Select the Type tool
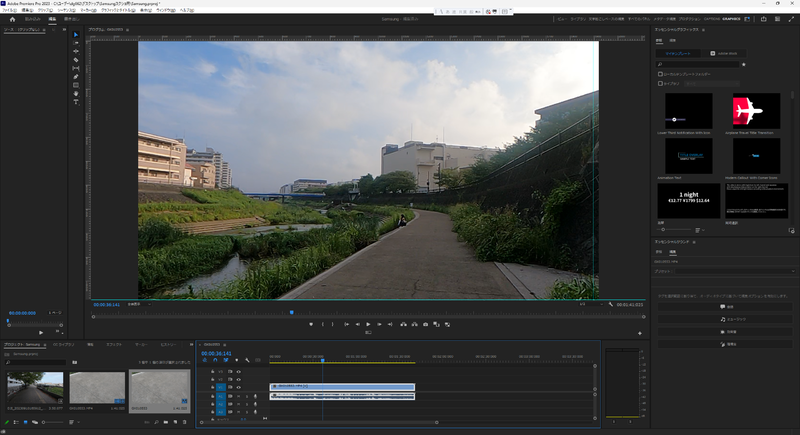This screenshot has height=435, width=800. pos(76,101)
